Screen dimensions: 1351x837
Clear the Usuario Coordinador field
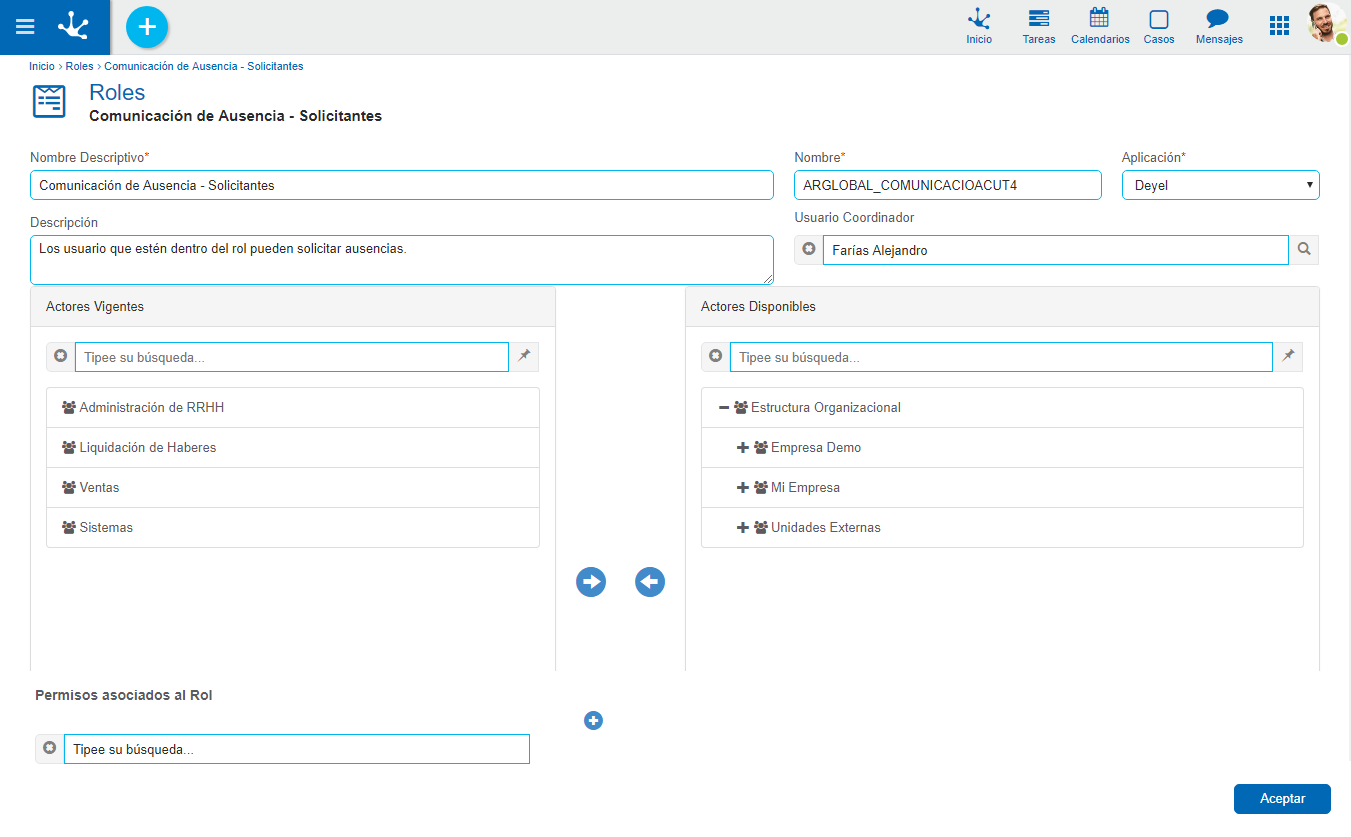coord(809,249)
